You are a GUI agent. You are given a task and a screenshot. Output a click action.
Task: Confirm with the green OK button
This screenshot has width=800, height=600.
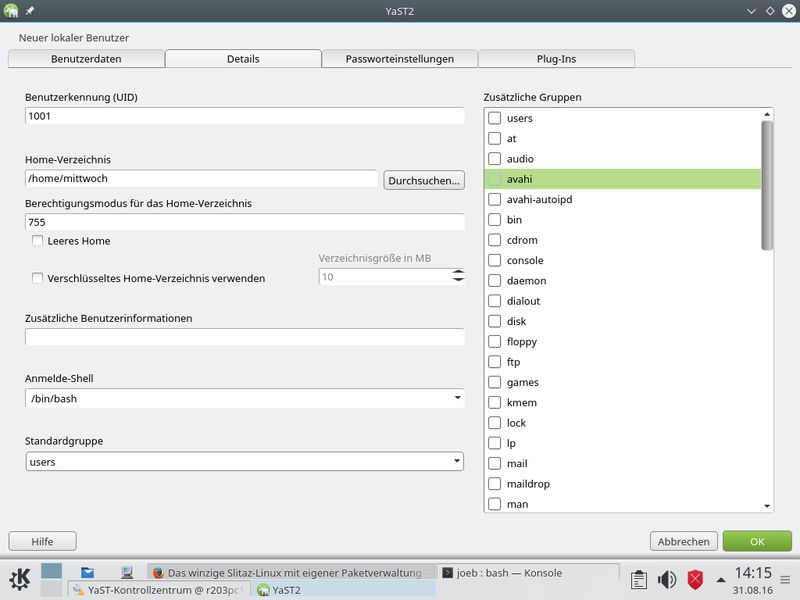tap(757, 541)
